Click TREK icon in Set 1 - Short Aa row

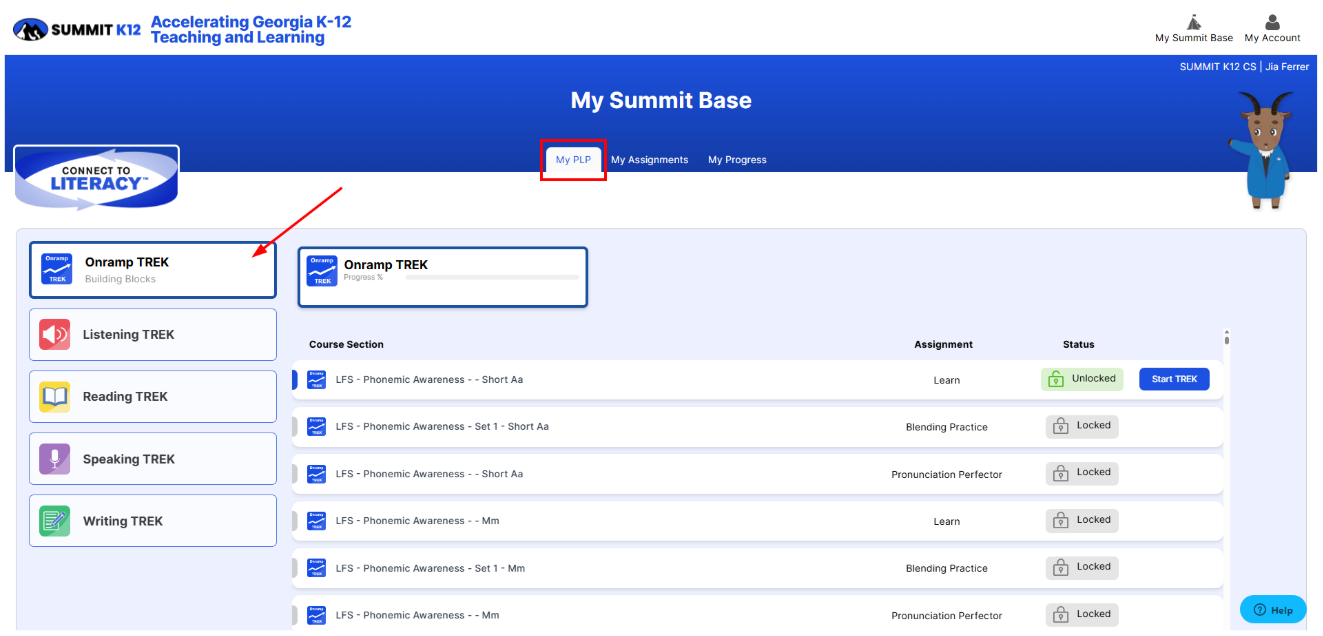point(316,427)
